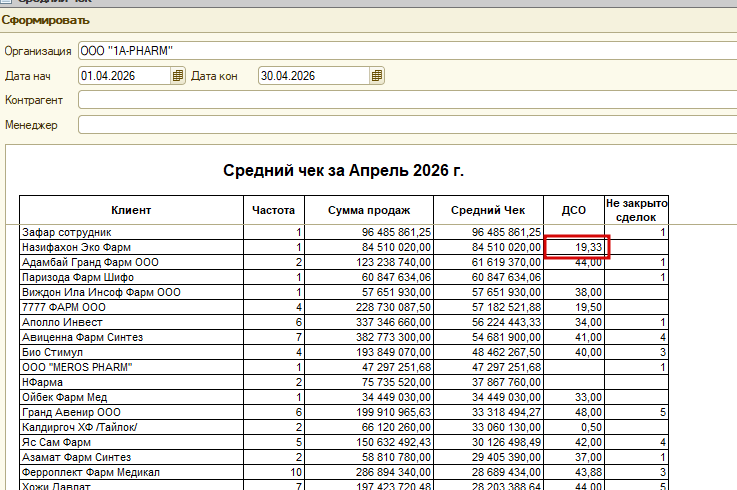Select the Био Стимул client cell
Screen dimensions: 737x490
tap(131, 353)
